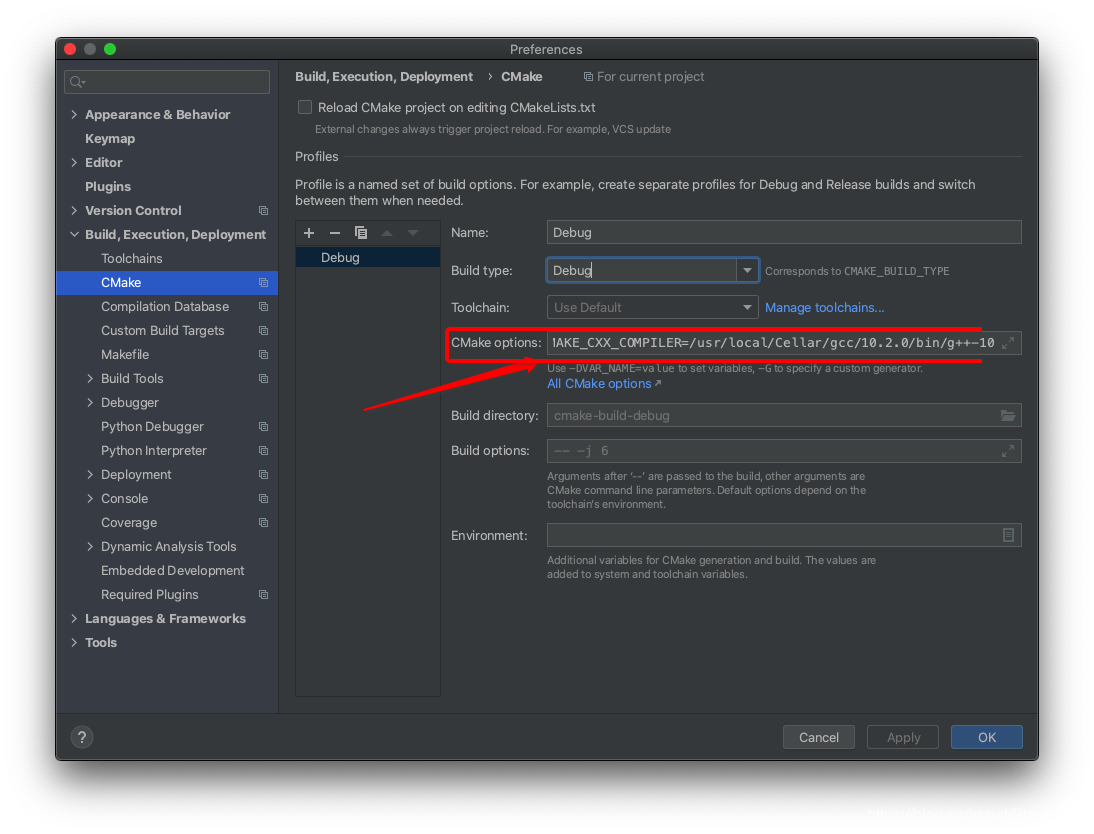Screen dimensions: 1094x834
Task: Move profile down with the down arrow
Action: tap(413, 233)
